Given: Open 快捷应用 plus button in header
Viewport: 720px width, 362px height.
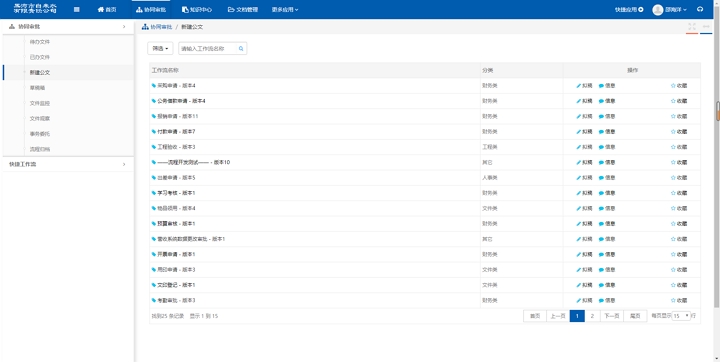Looking at the screenshot, I should click(x=629, y=10).
